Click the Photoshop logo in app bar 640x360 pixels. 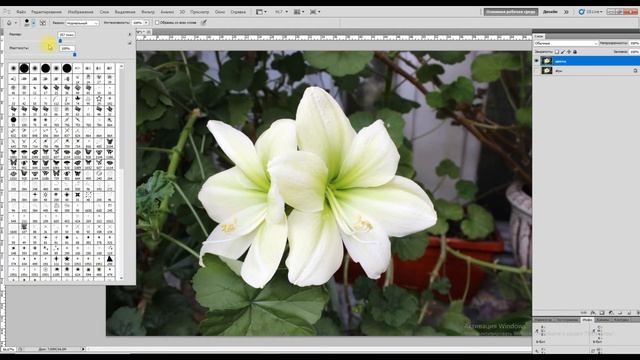tap(7, 12)
